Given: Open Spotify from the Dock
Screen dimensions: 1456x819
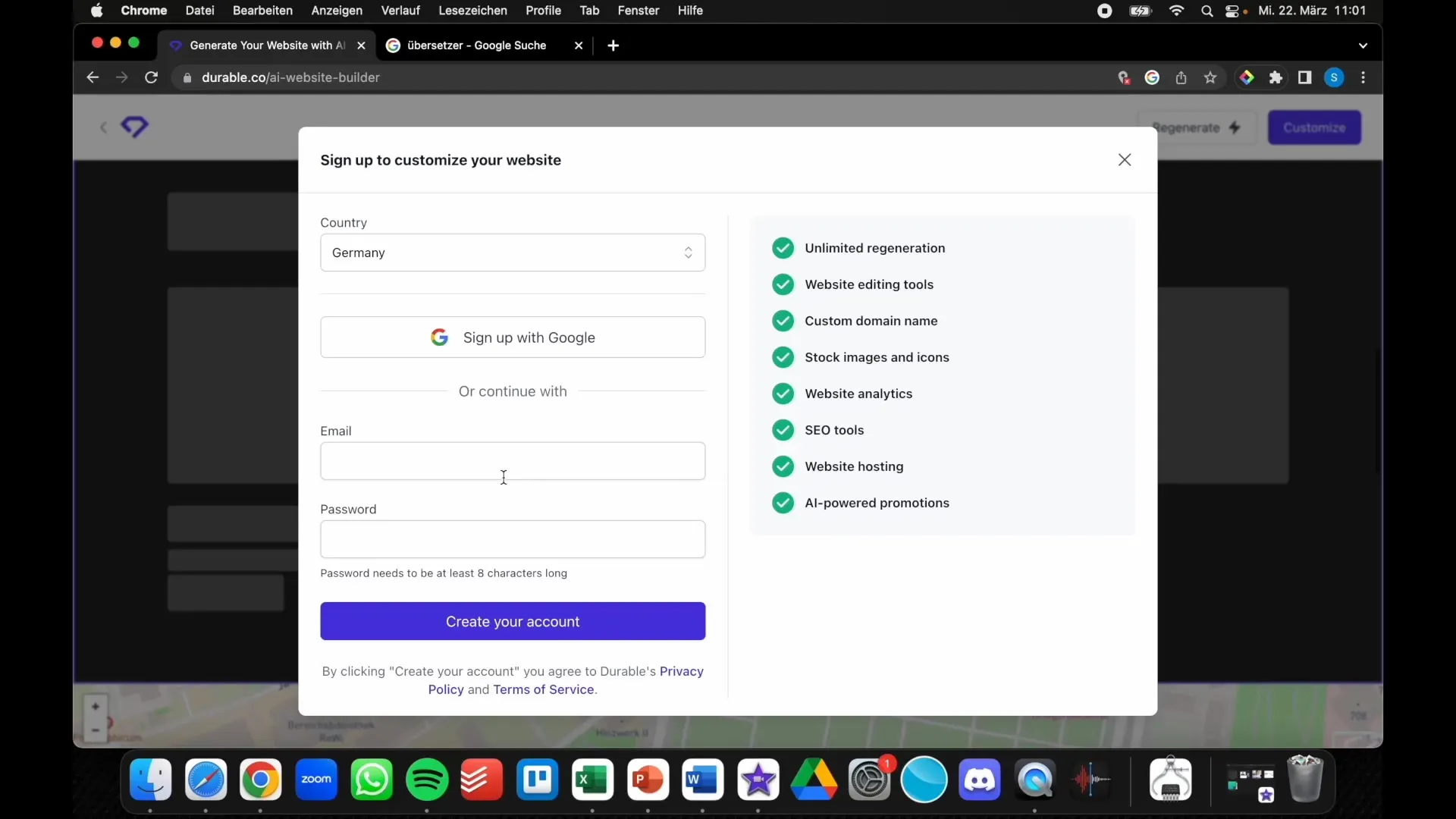Looking at the screenshot, I should [x=427, y=780].
